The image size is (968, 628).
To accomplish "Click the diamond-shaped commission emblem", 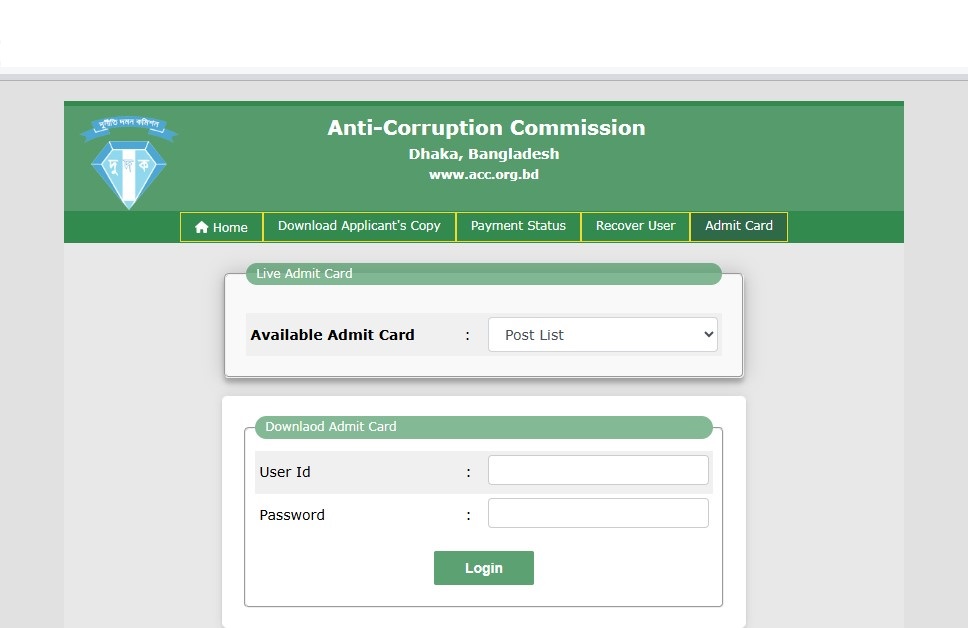I will (129, 172).
